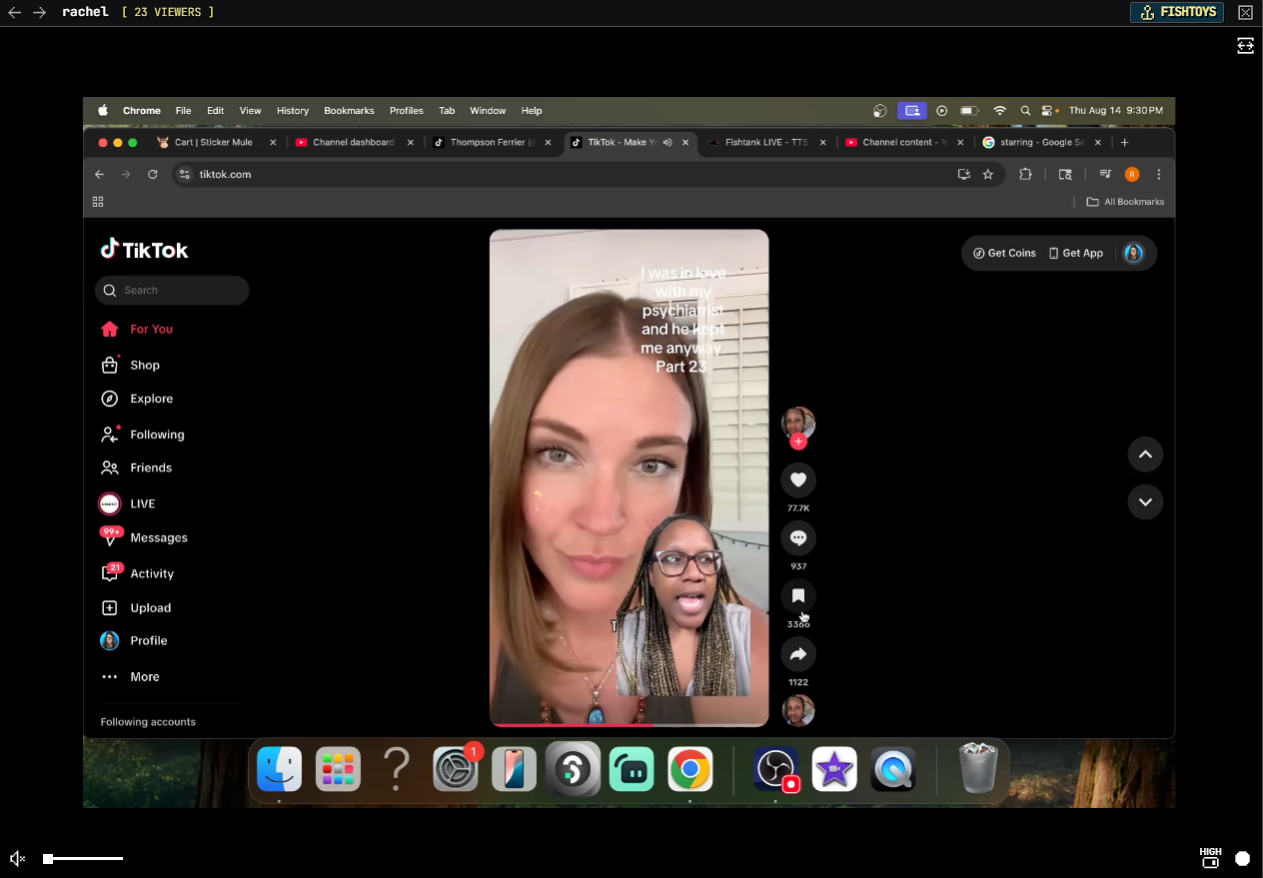Open the video comments bubble icon

coord(798,538)
